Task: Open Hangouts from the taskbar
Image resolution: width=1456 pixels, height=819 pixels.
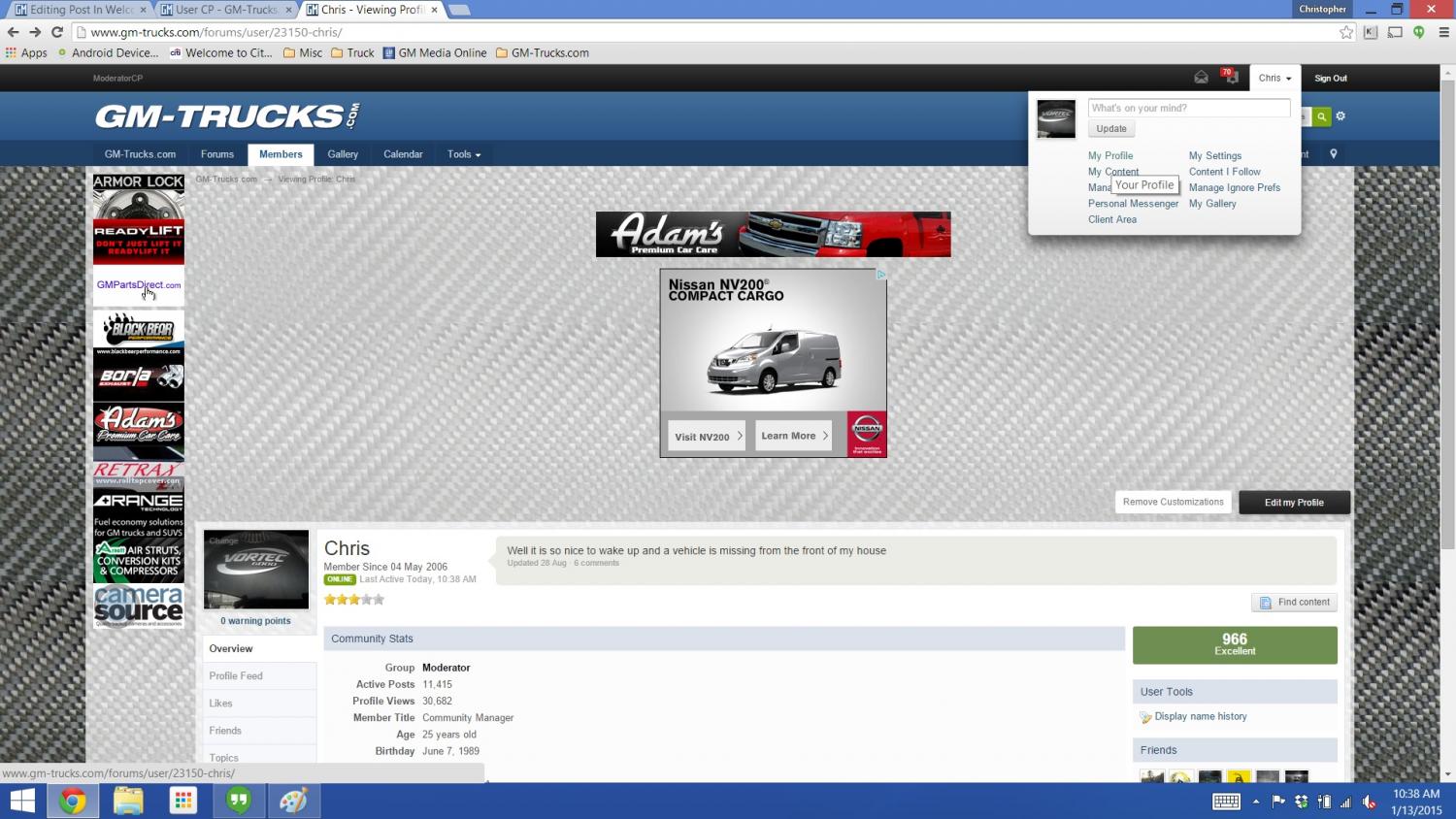Action: coord(238,801)
